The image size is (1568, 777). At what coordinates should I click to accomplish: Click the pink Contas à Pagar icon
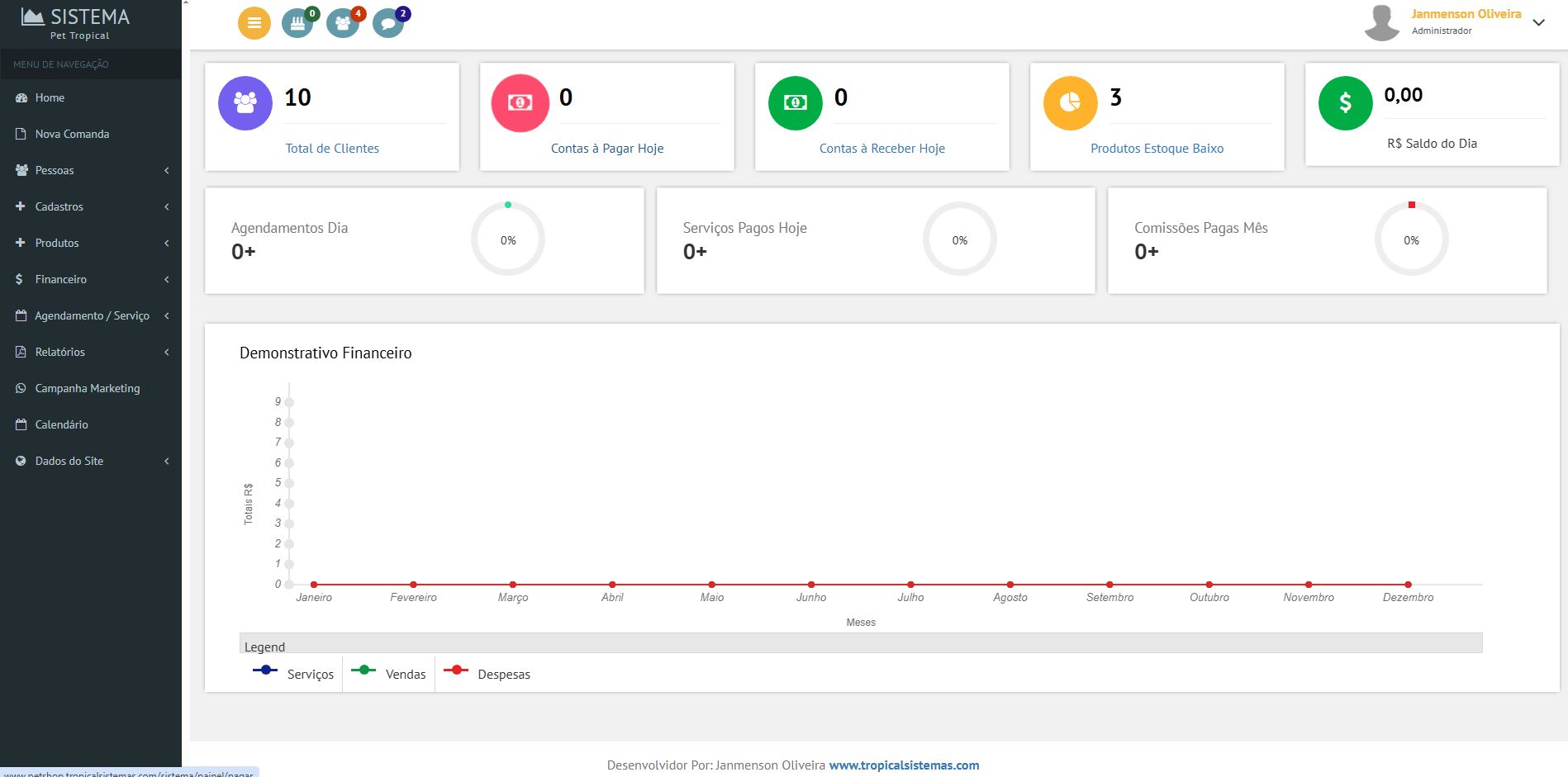point(520,103)
